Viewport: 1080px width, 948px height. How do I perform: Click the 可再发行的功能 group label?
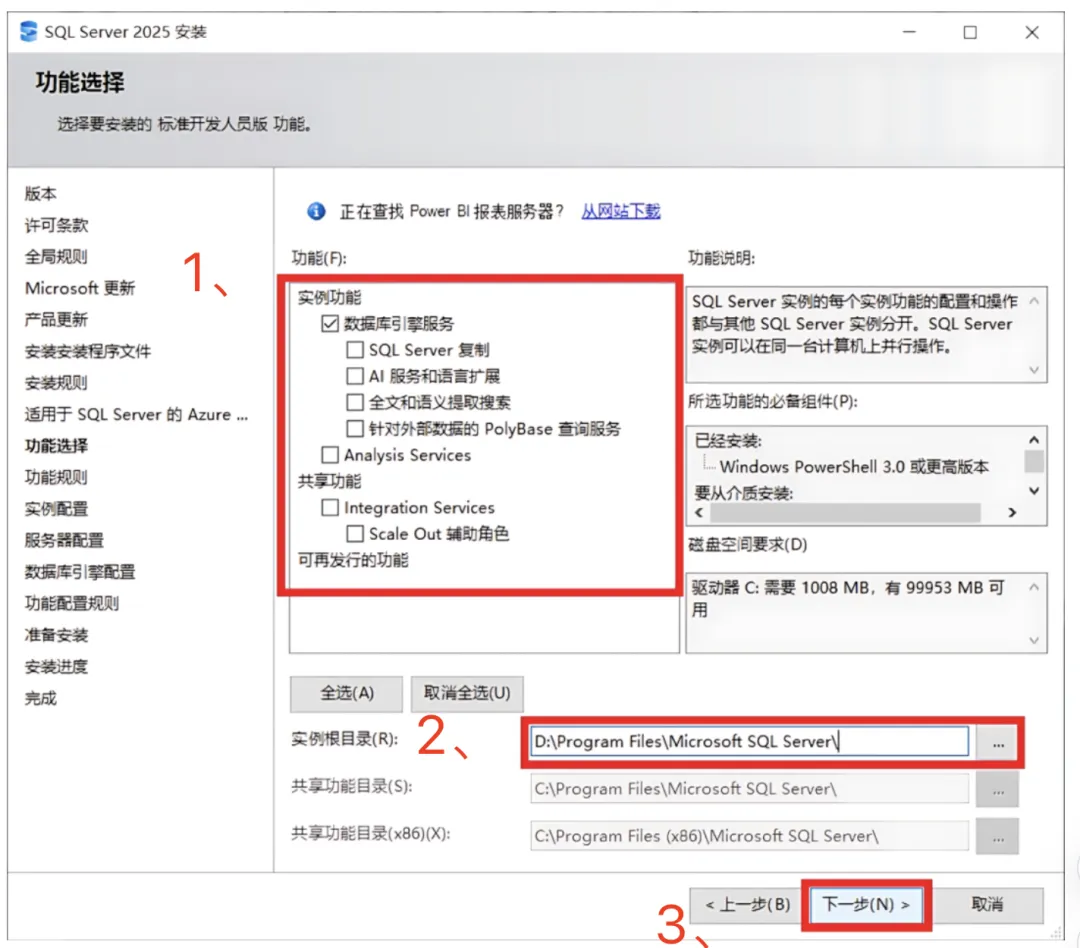click(353, 560)
